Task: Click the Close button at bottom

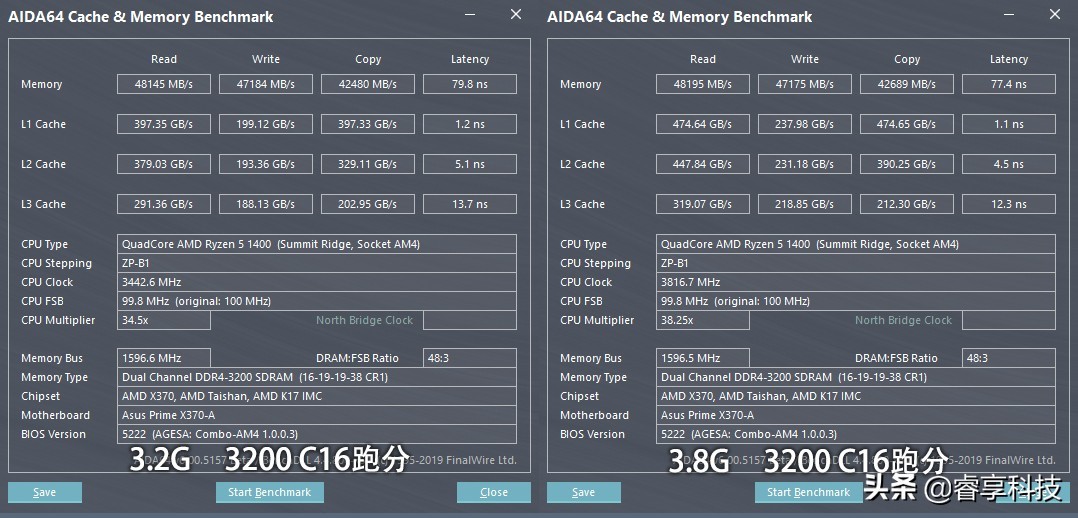Action: pyautogui.click(x=494, y=492)
